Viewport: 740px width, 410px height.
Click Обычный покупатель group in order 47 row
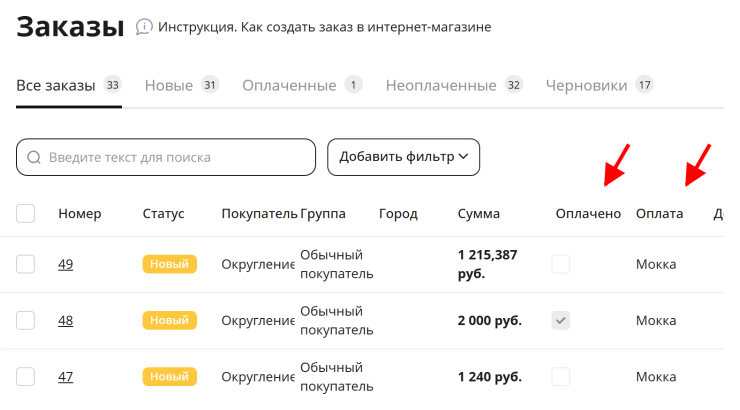coord(336,377)
